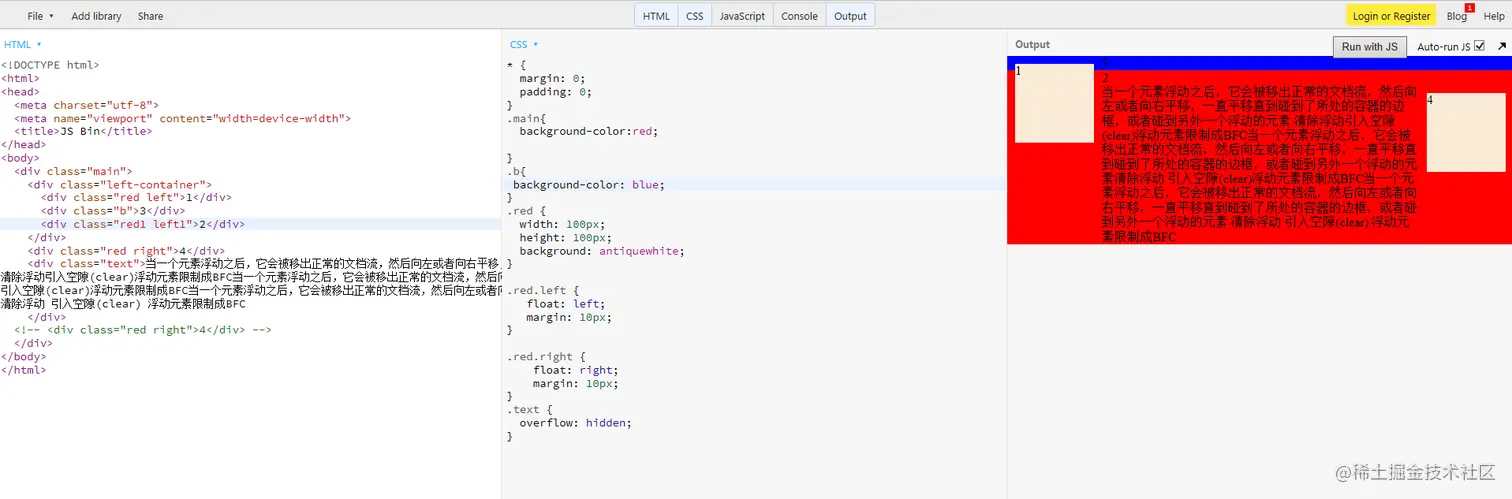Toggle the JavaScript panel tab

742,16
